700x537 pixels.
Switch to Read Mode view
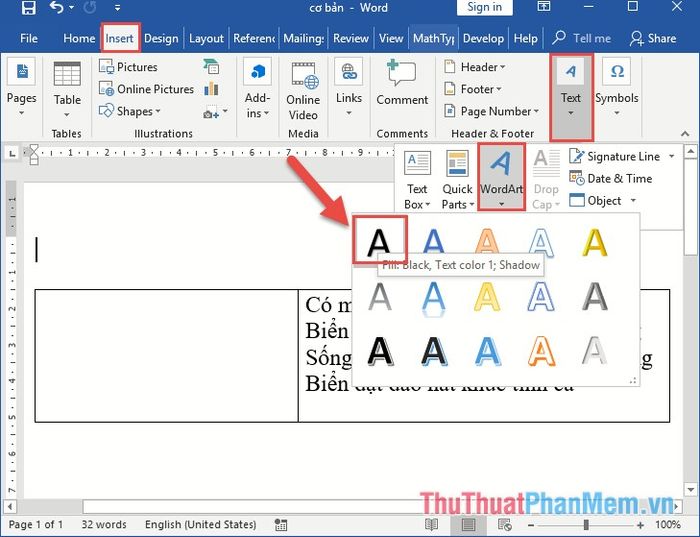[432, 525]
